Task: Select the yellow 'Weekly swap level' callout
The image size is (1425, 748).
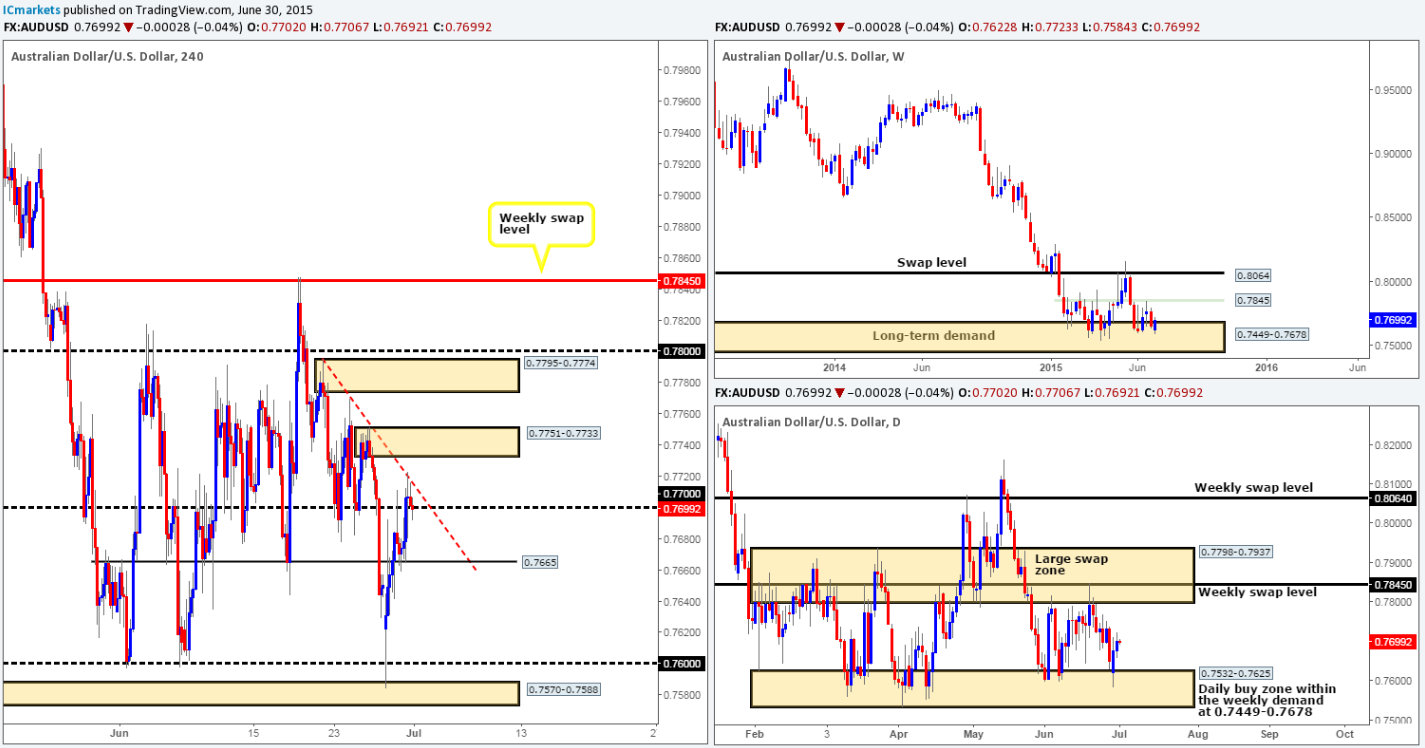Action: [541, 224]
